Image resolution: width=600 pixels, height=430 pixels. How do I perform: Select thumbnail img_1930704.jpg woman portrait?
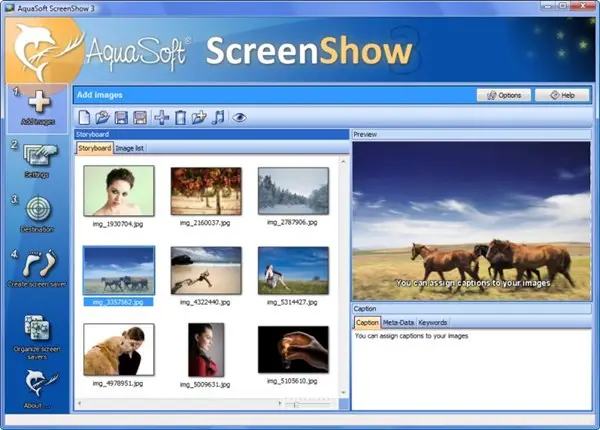(119, 191)
